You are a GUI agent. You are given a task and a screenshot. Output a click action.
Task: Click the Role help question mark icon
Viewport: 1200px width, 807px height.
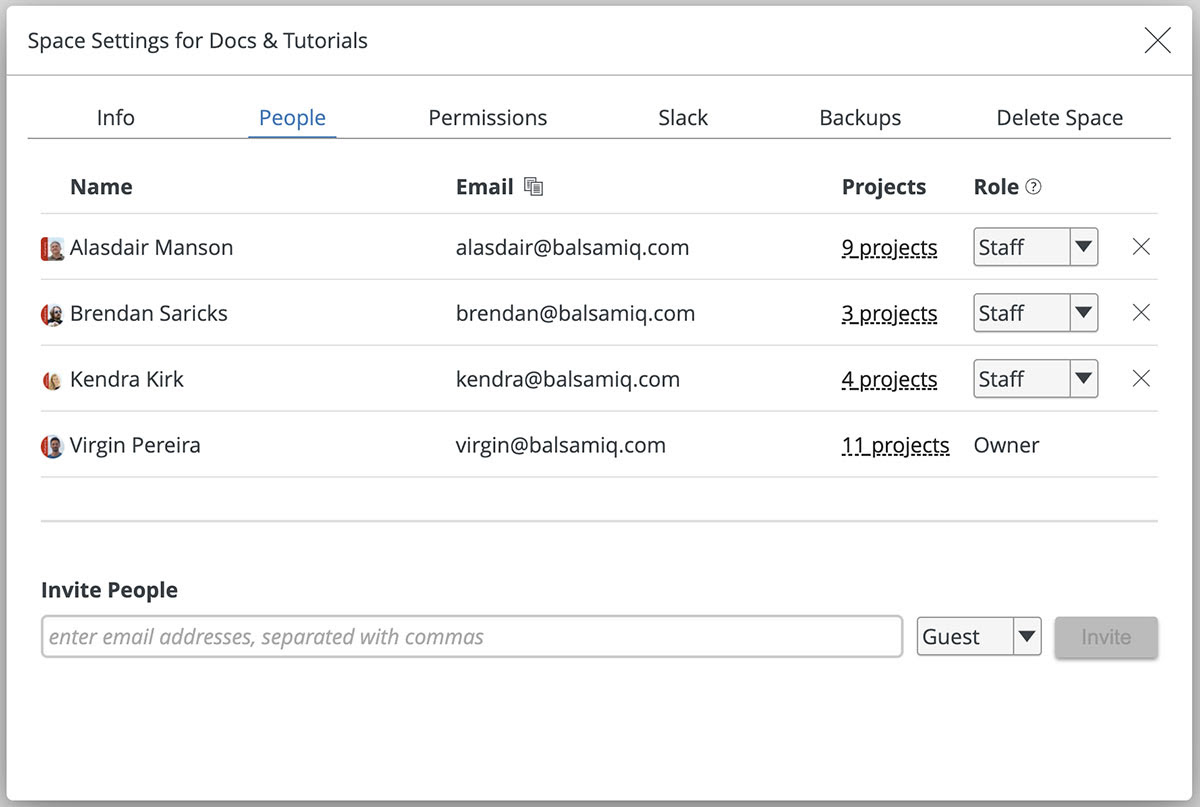(x=1034, y=187)
